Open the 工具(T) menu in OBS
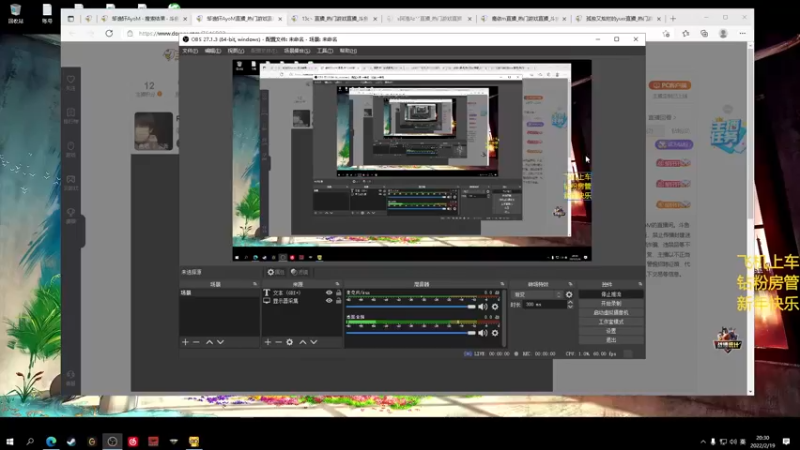The height and width of the screenshot is (450, 800). (325, 51)
